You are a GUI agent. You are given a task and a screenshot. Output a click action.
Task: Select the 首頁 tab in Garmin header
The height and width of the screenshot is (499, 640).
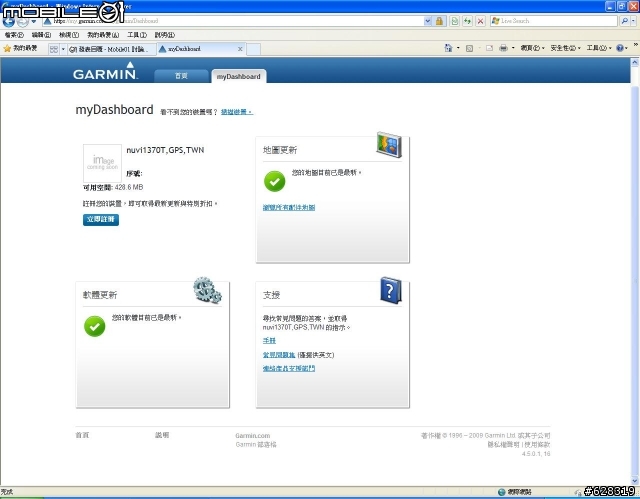[x=181, y=76]
